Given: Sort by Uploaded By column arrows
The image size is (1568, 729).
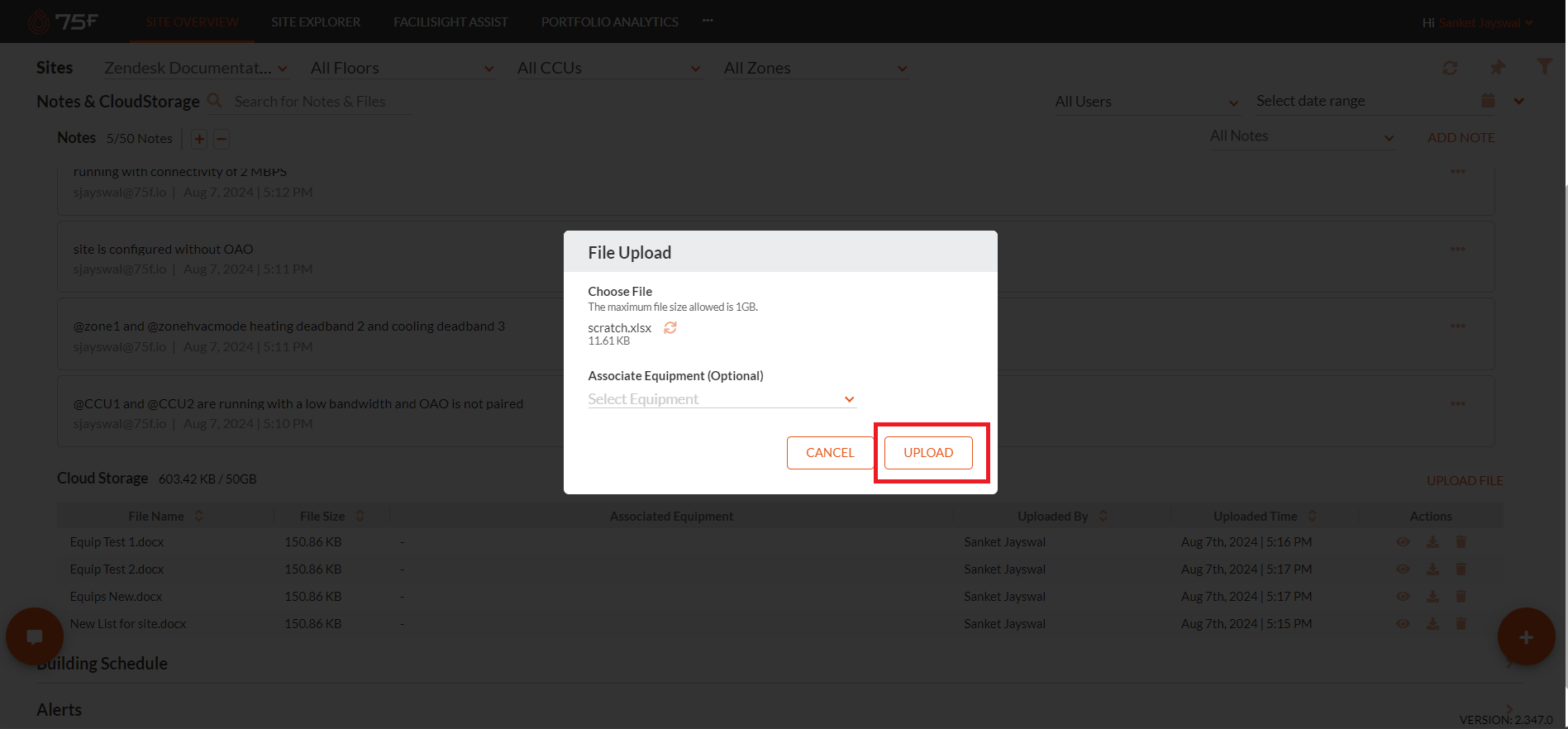Looking at the screenshot, I should pos(1103,516).
